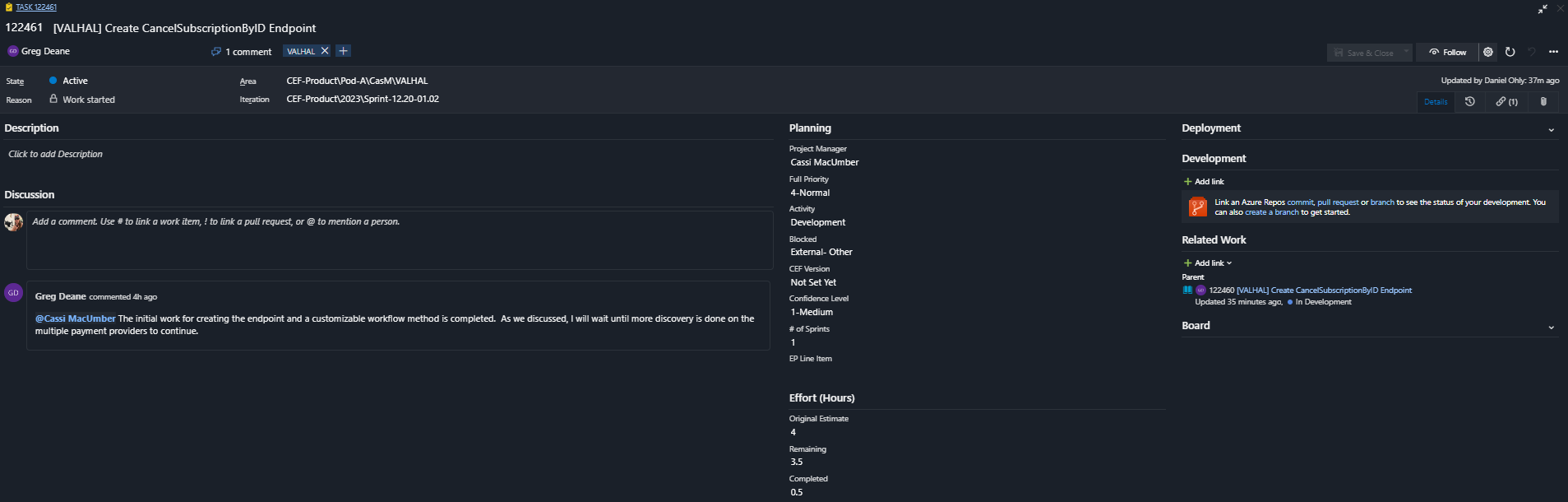The image size is (1568, 502).
Task: Add a new tag with plus button
Action: 344,51
